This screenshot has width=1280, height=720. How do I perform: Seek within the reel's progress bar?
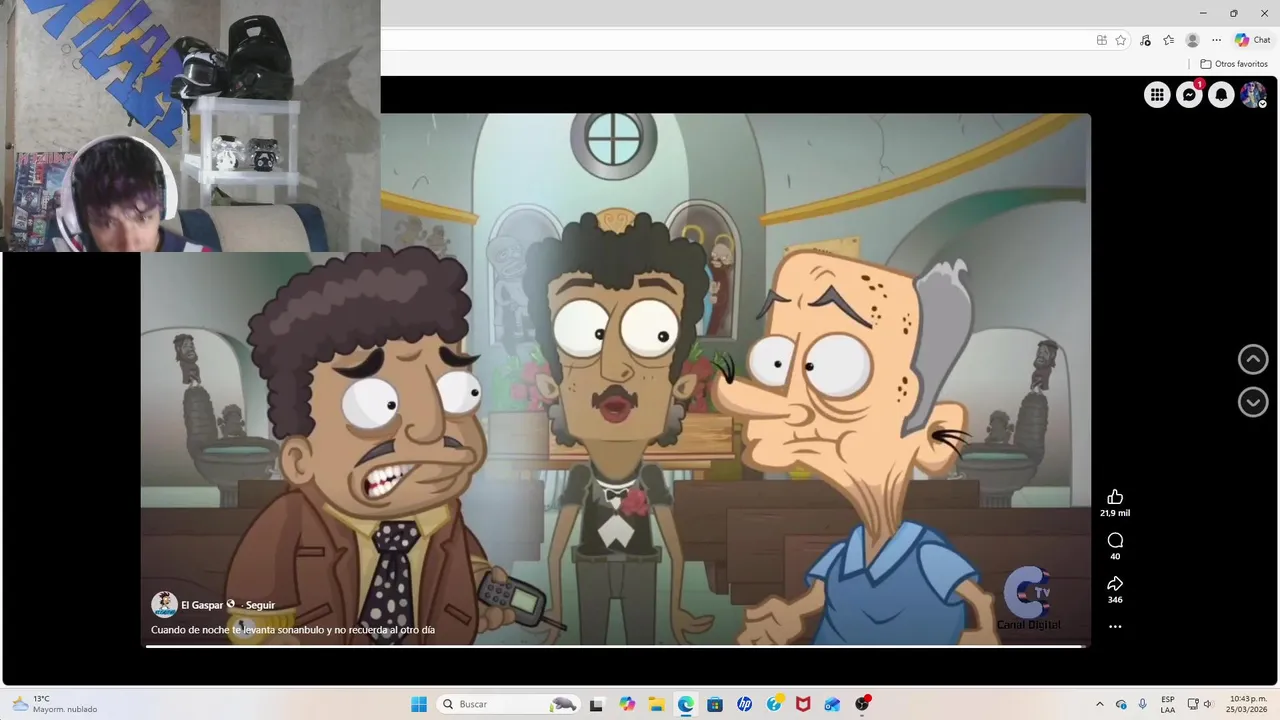click(x=616, y=646)
